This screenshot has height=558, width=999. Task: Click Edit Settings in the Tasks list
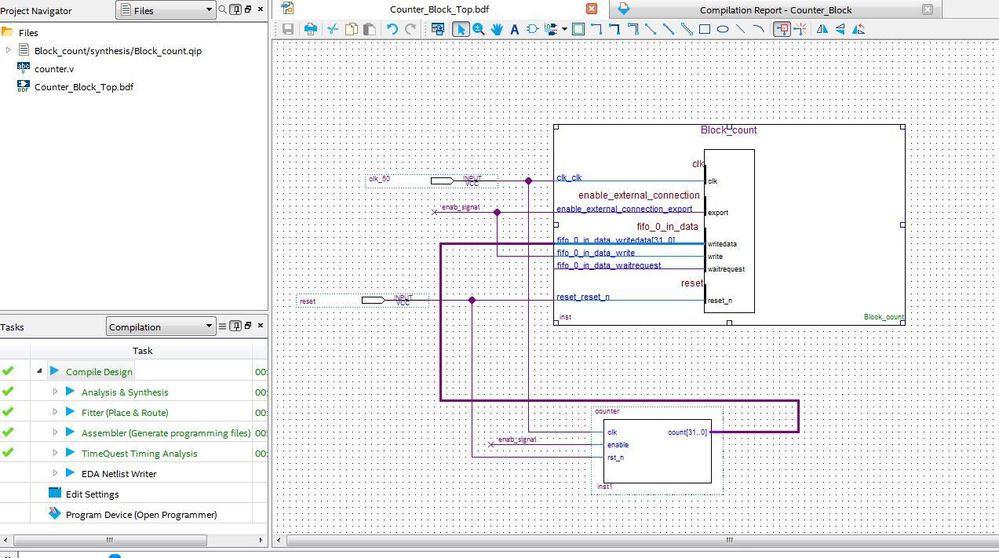[92, 494]
